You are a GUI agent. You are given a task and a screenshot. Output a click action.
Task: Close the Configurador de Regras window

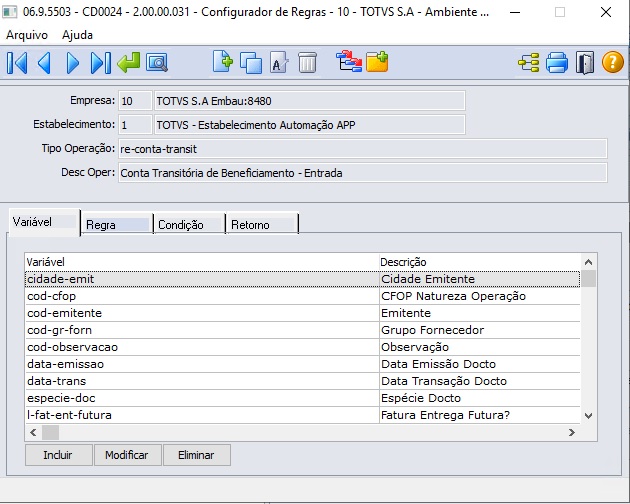605,12
